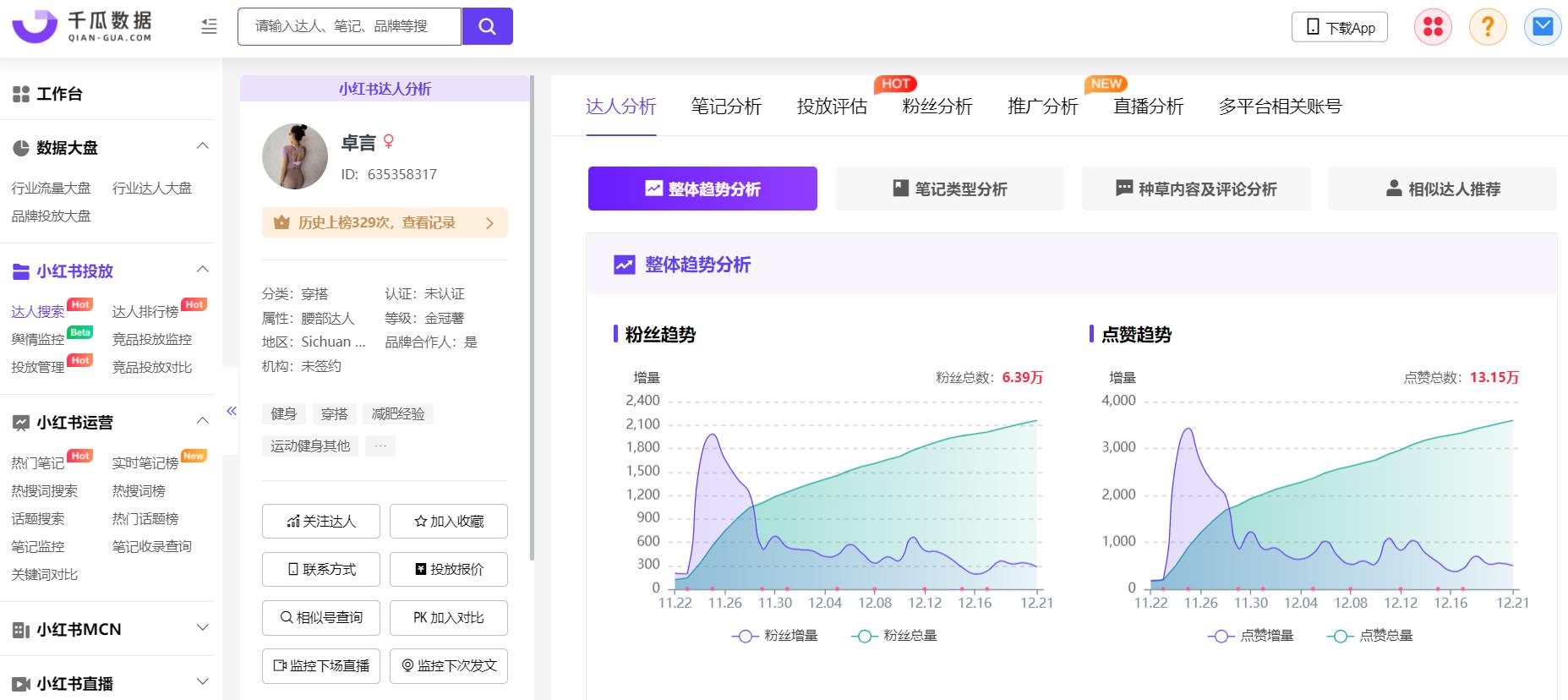Click the 关注达人 button

click(321, 522)
